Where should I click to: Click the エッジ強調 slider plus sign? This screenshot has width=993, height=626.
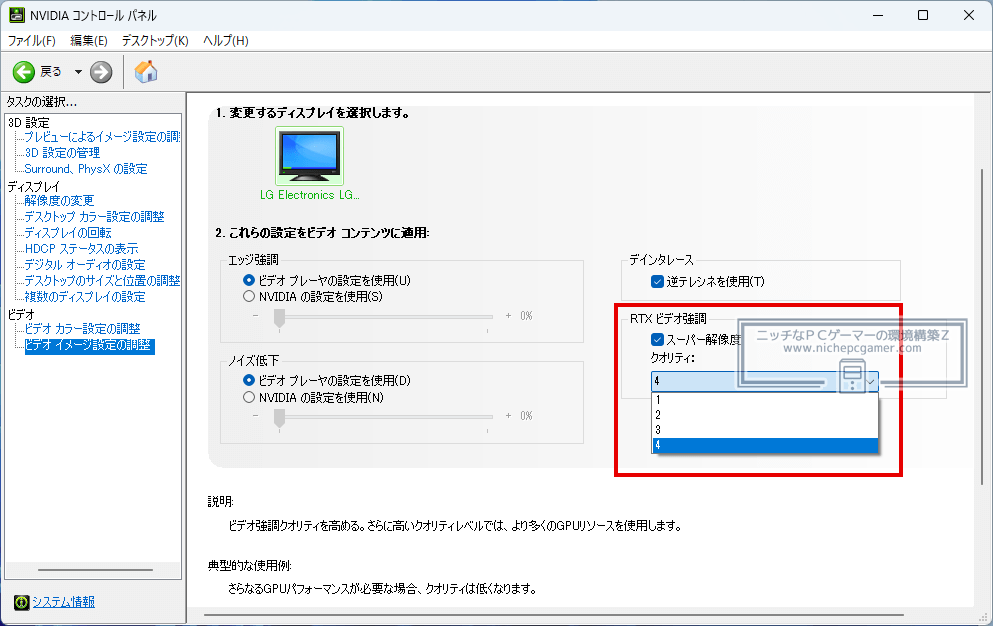pyautogui.click(x=508, y=316)
